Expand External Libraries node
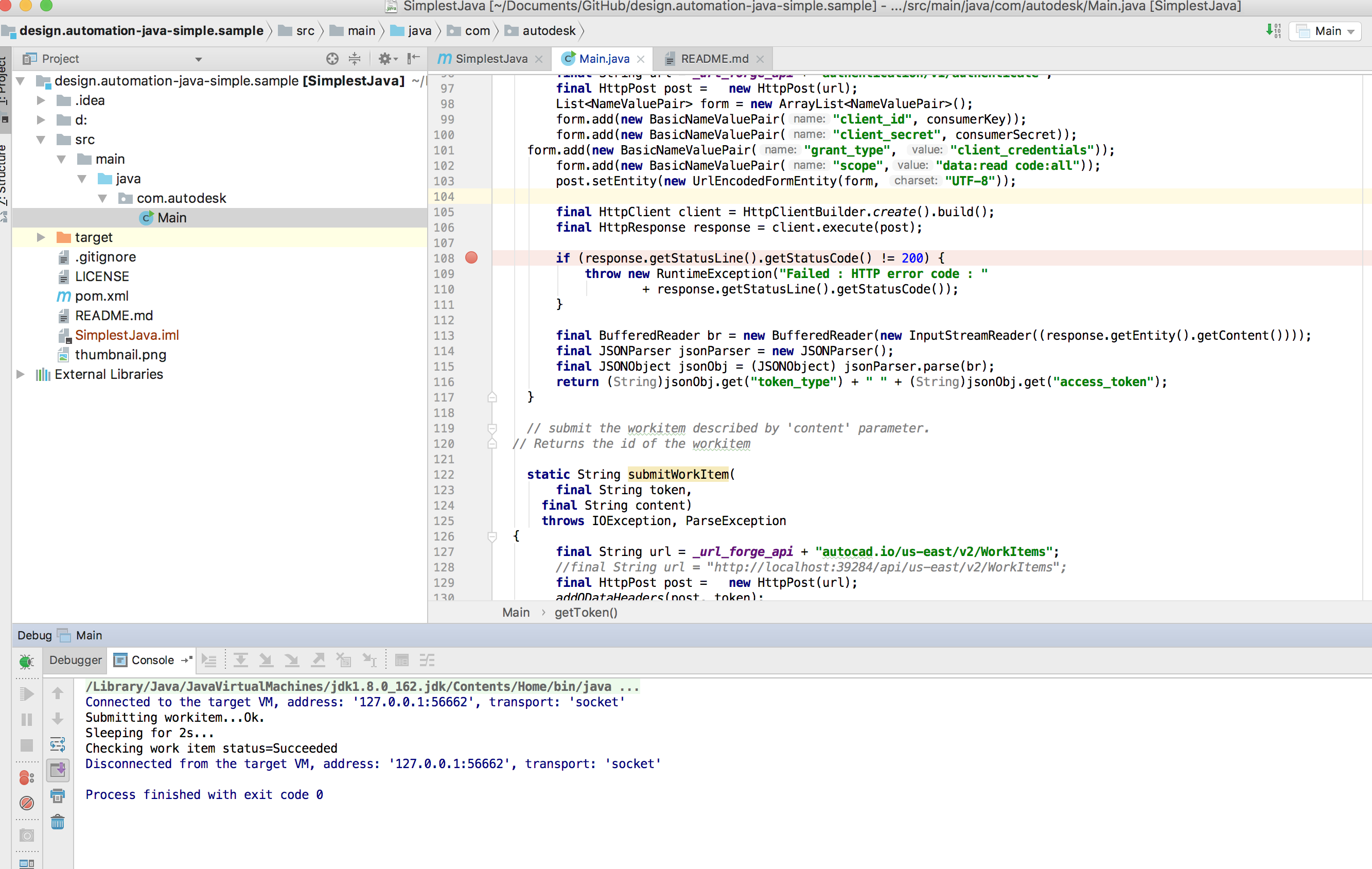This screenshot has height=869, width=1372. coord(21,374)
